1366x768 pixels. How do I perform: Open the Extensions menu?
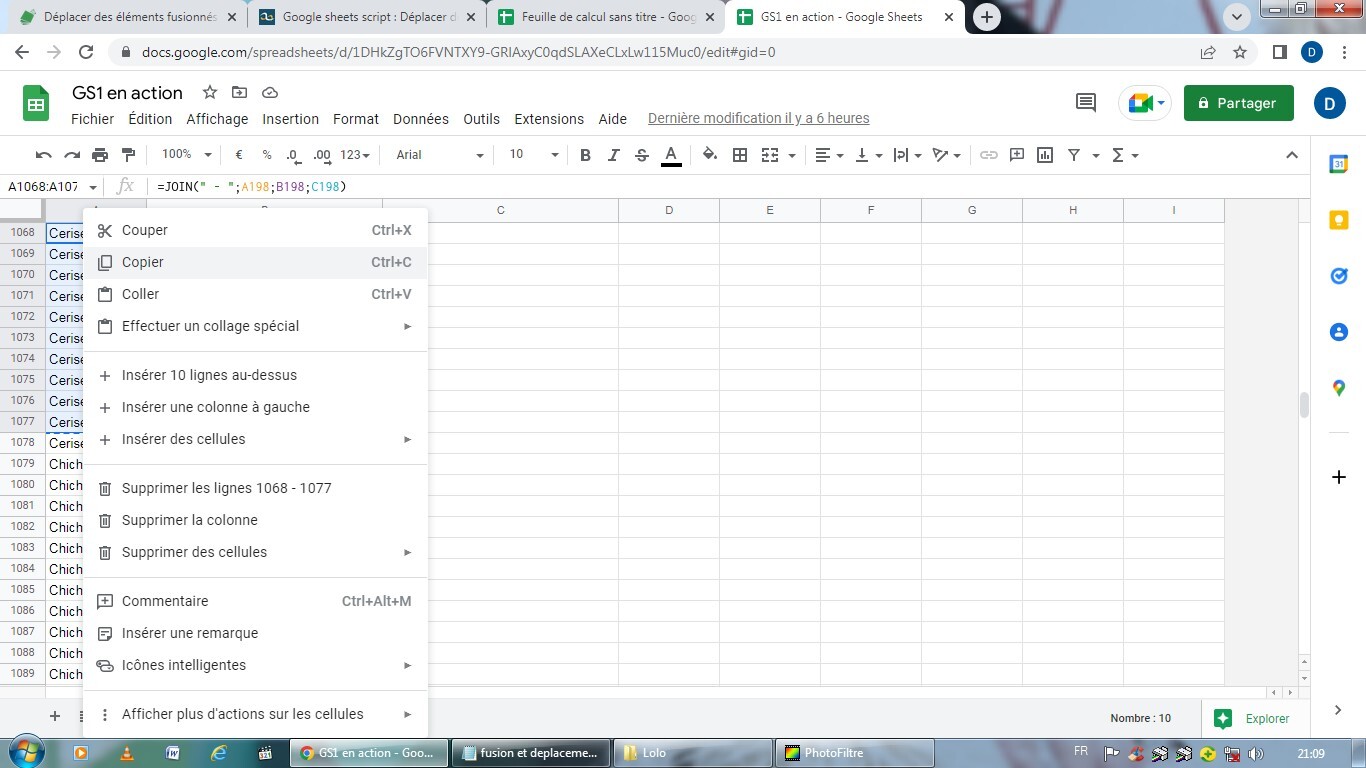tap(549, 119)
